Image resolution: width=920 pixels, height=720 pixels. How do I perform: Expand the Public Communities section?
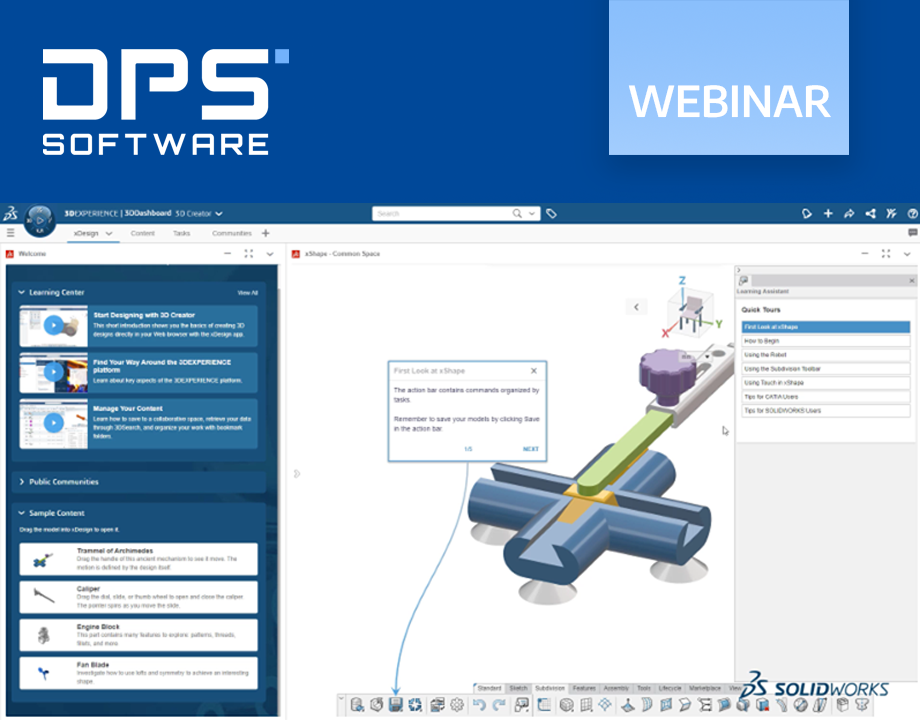22,482
